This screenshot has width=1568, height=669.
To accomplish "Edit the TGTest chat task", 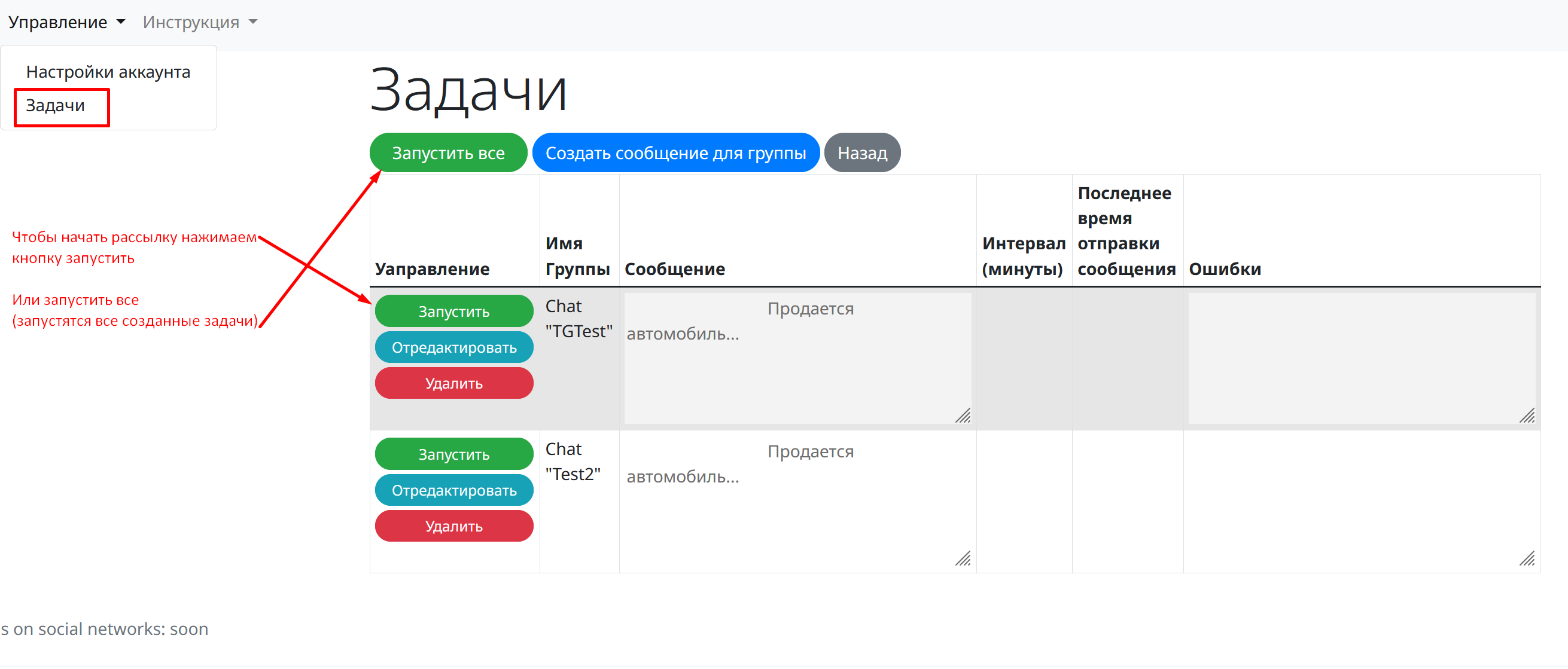I will coord(453,347).
